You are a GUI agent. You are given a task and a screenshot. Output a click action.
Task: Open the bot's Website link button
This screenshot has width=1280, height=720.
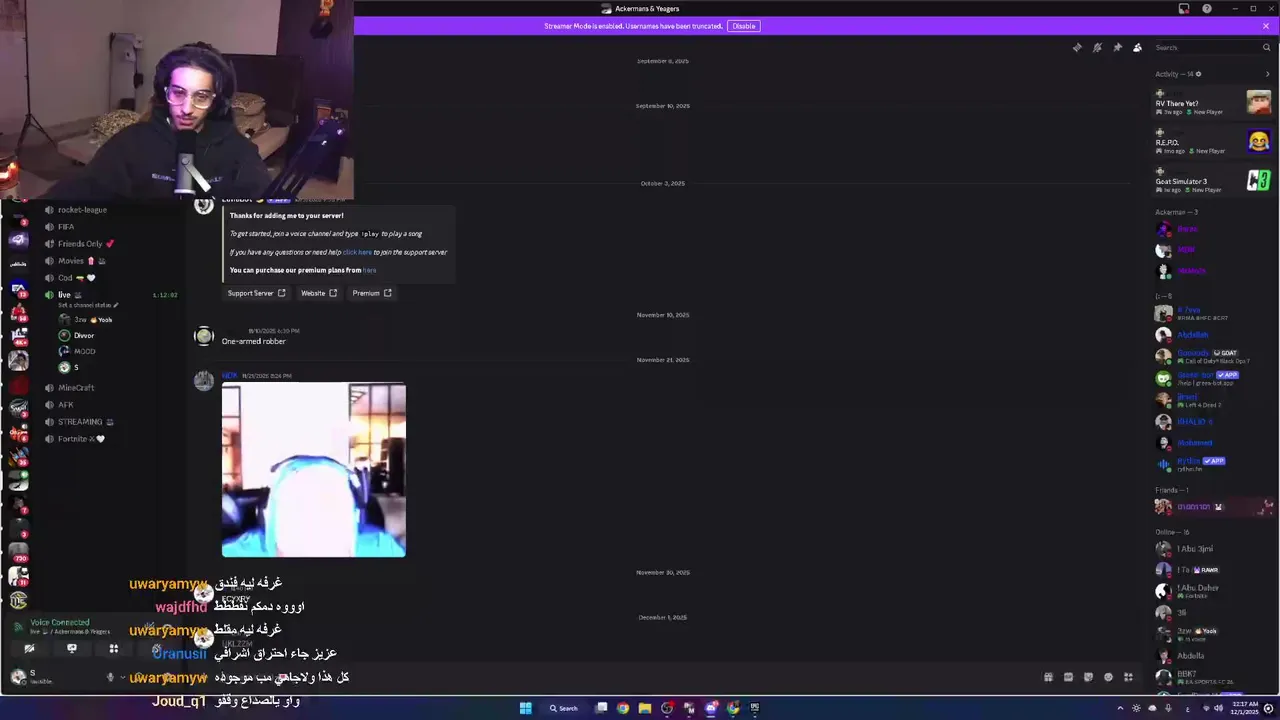point(319,293)
